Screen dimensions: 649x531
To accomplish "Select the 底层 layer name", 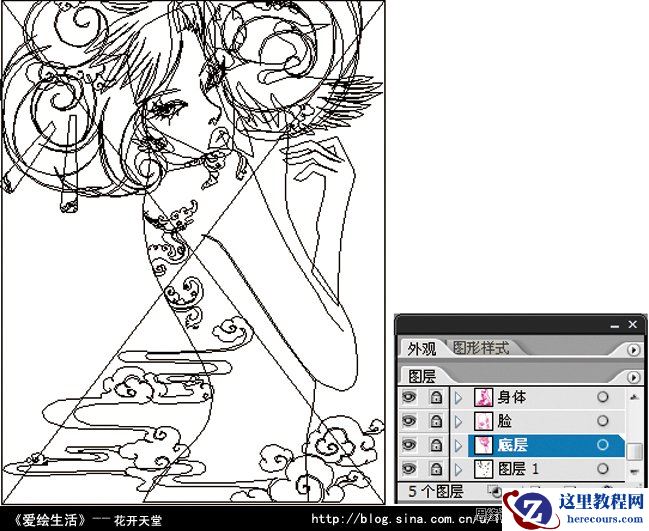I will (x=513, y=445).
